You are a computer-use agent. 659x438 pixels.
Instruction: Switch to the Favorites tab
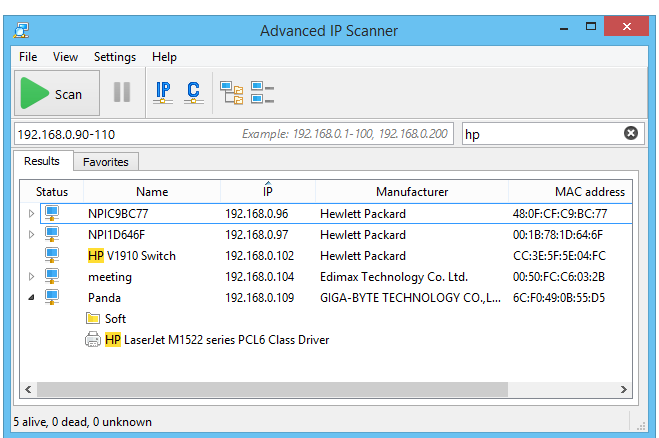(105, 162)
